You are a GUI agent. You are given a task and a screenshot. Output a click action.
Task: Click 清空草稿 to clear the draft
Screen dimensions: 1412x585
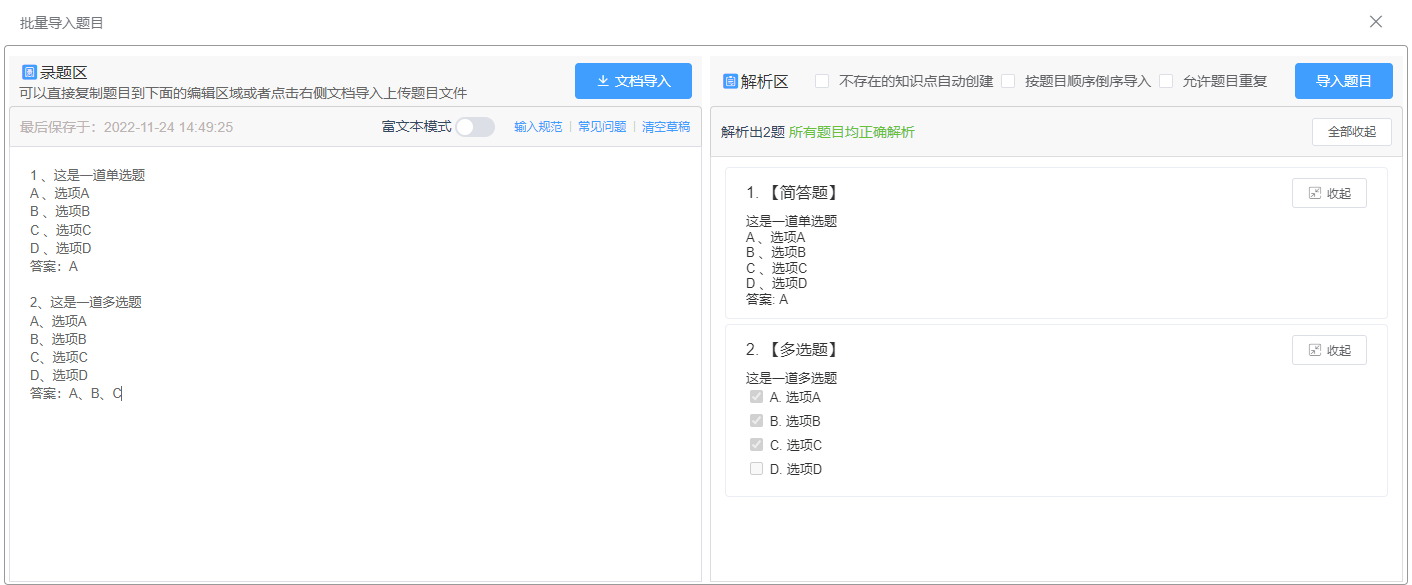(666, 127)
